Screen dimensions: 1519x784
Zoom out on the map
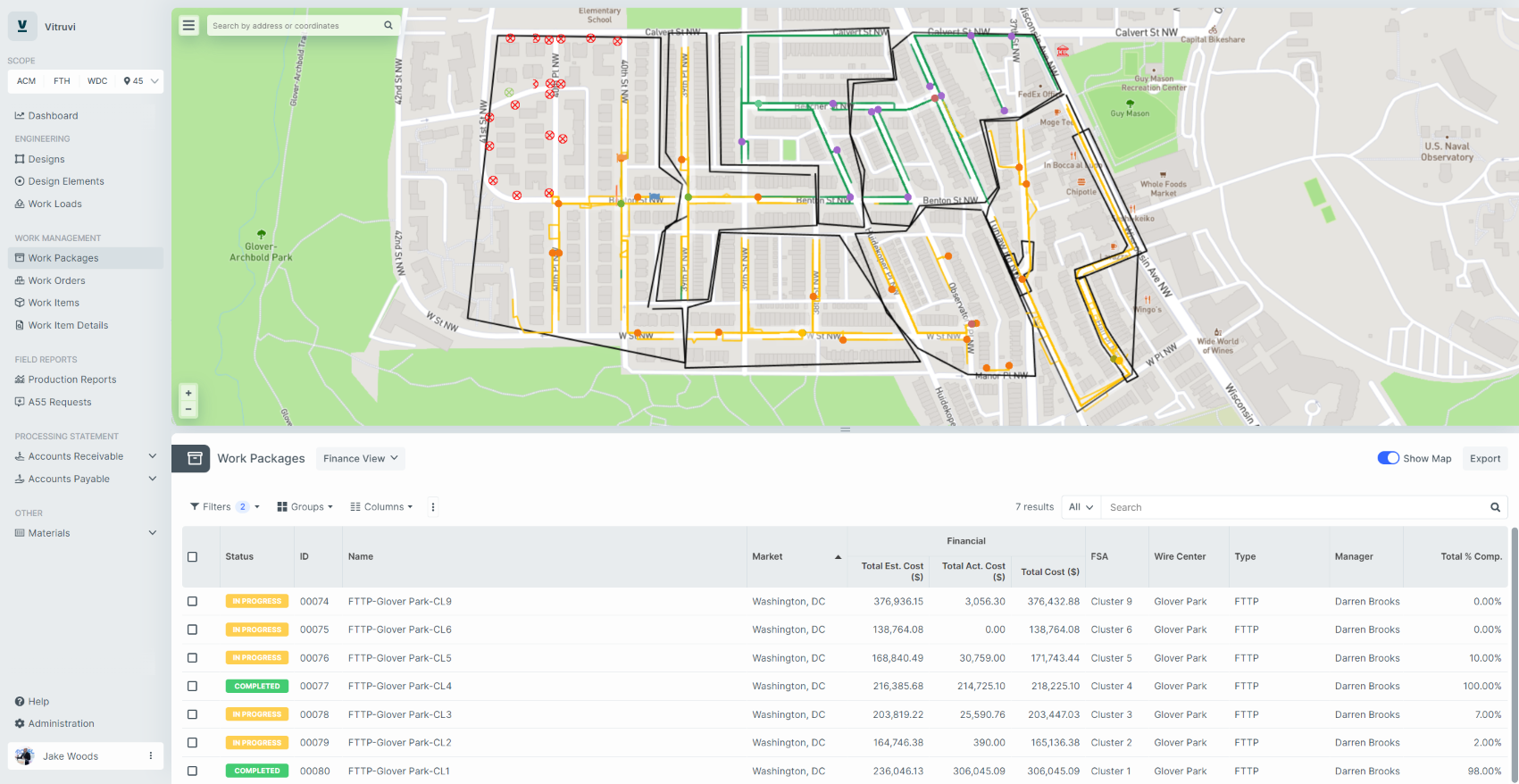coord(188,410)
